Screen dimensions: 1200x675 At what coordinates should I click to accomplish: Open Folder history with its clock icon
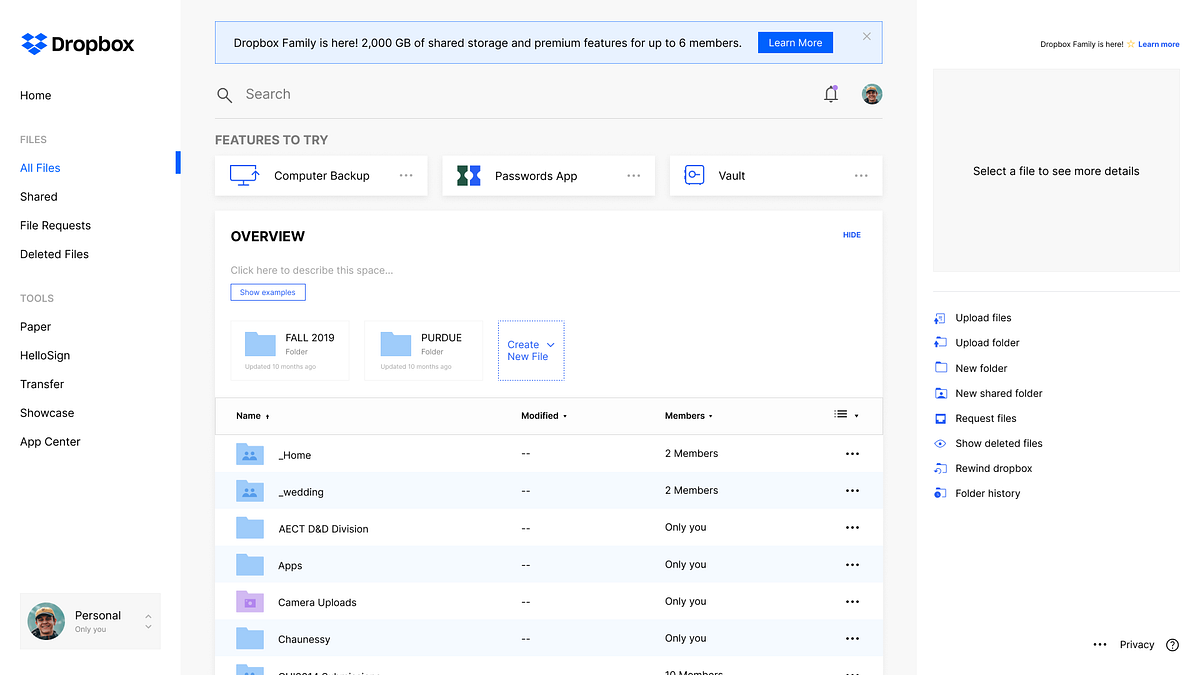tap(939, 493)
